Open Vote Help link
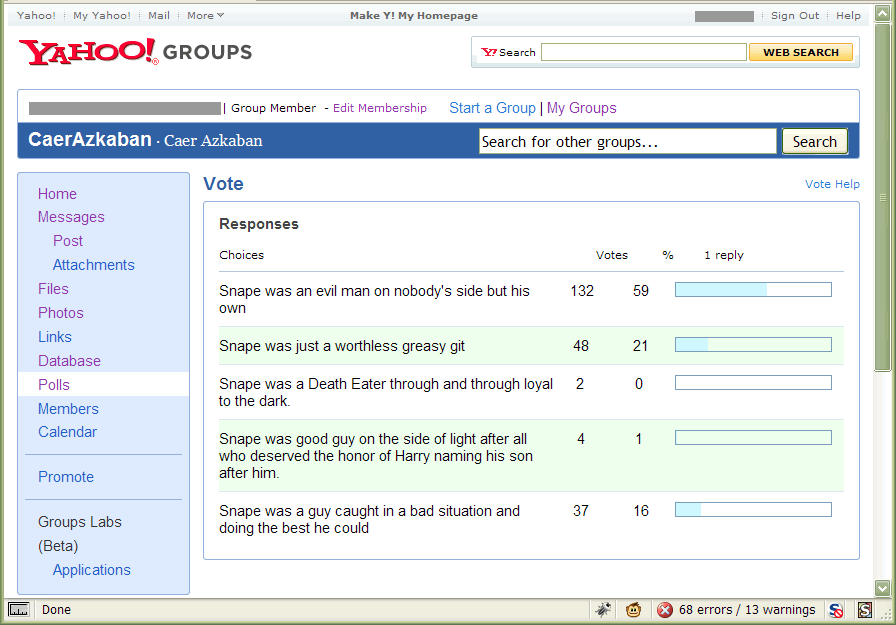The image size is (896, 625). pyautogui.click(x=832, y=184)
